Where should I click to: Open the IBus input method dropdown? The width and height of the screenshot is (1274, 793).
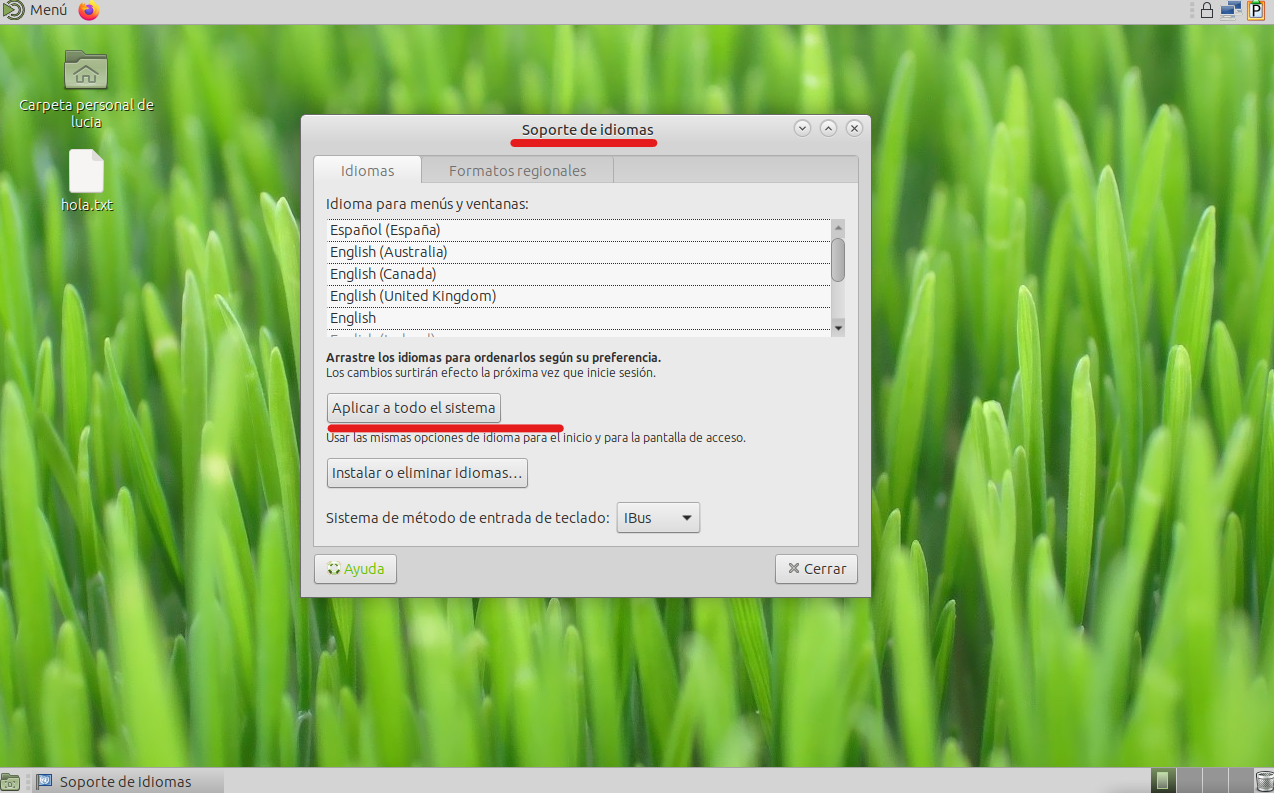click(658, 518)
